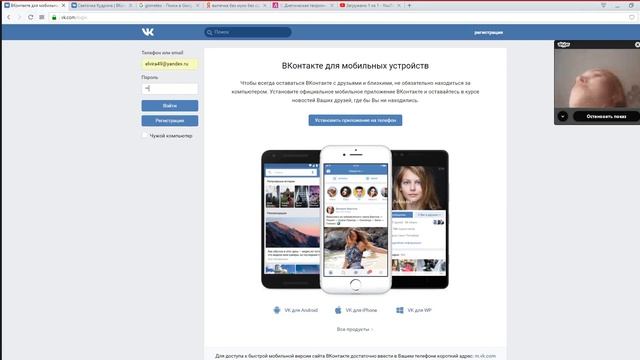The width and height of the screenshot is (640, 360).
Task: Open the VK для Android link
Action: click(301, 310)
